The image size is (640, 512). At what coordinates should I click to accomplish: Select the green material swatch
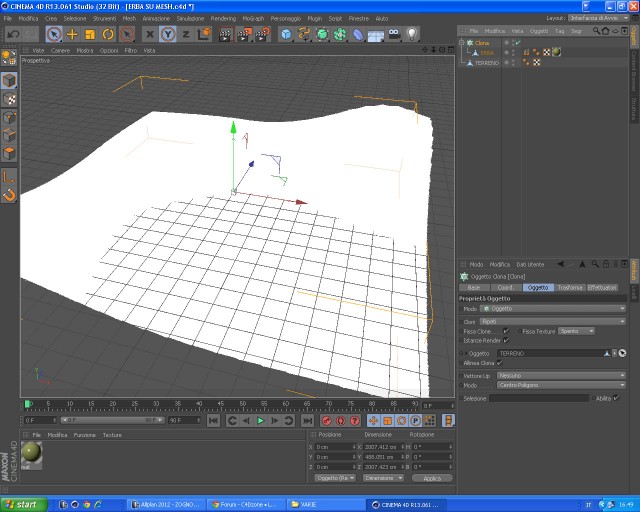coord(31,452)
